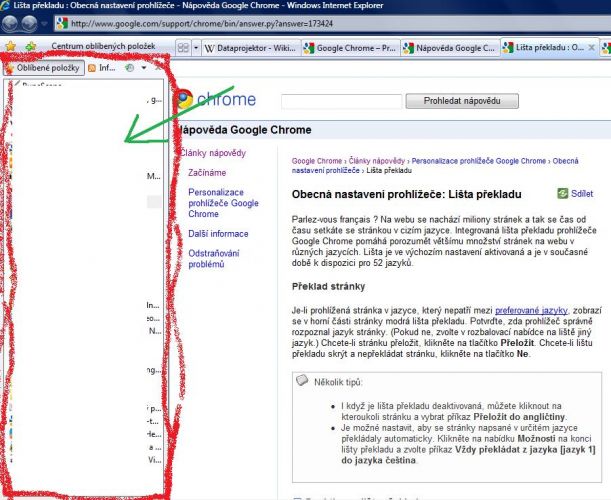Open the recent pages dropdown beside Forward
This screenshot has width=611, height=500.
tap(44, 24)
